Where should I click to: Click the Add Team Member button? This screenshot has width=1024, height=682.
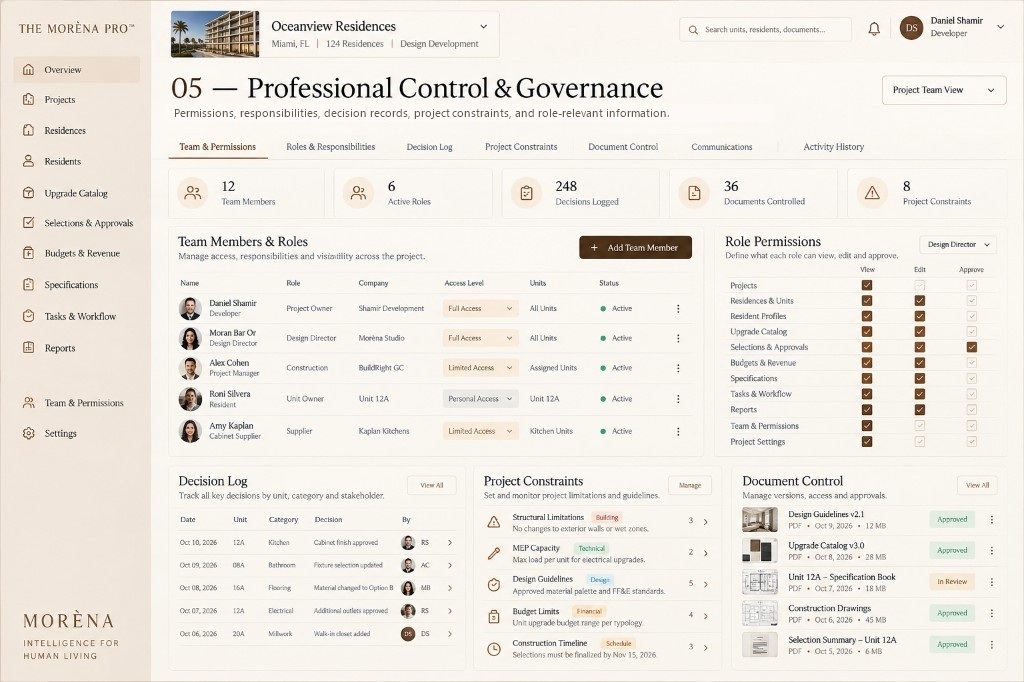(x=635, y=248)
